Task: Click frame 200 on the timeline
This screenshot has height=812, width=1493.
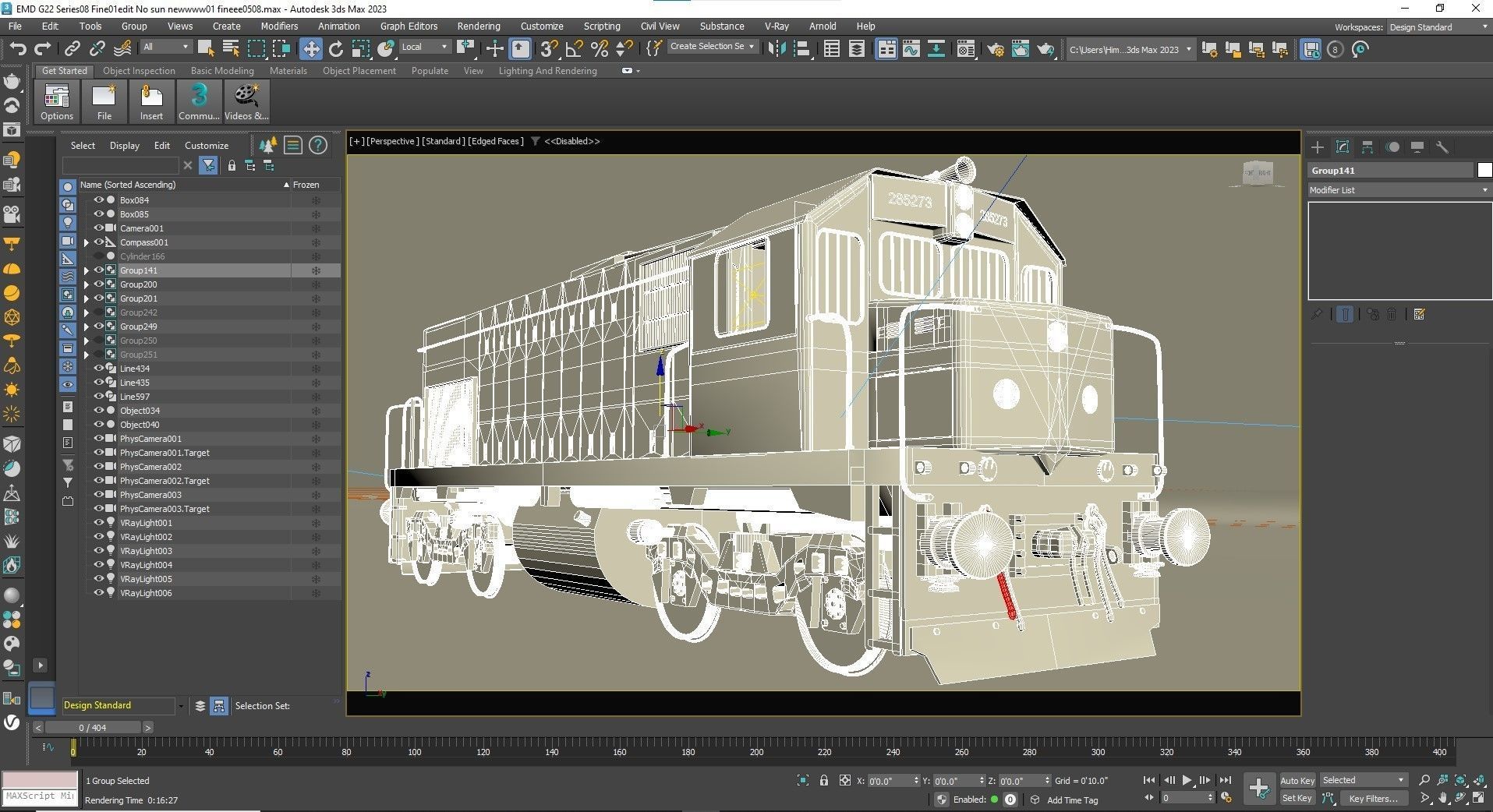Action: [x=756, y=752]
